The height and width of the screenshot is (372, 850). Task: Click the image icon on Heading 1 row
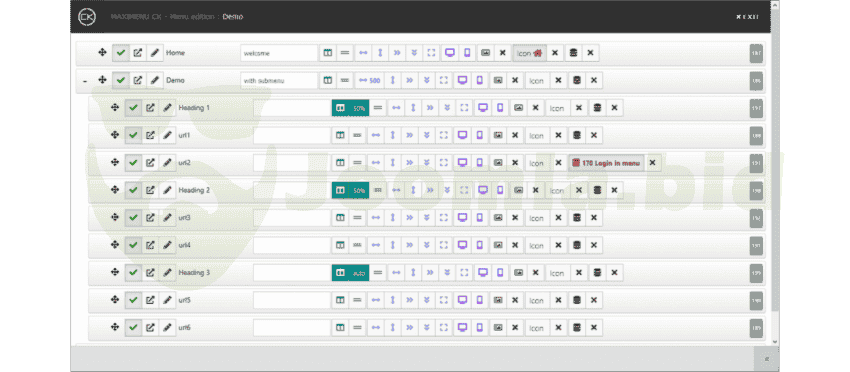[518, 107]
